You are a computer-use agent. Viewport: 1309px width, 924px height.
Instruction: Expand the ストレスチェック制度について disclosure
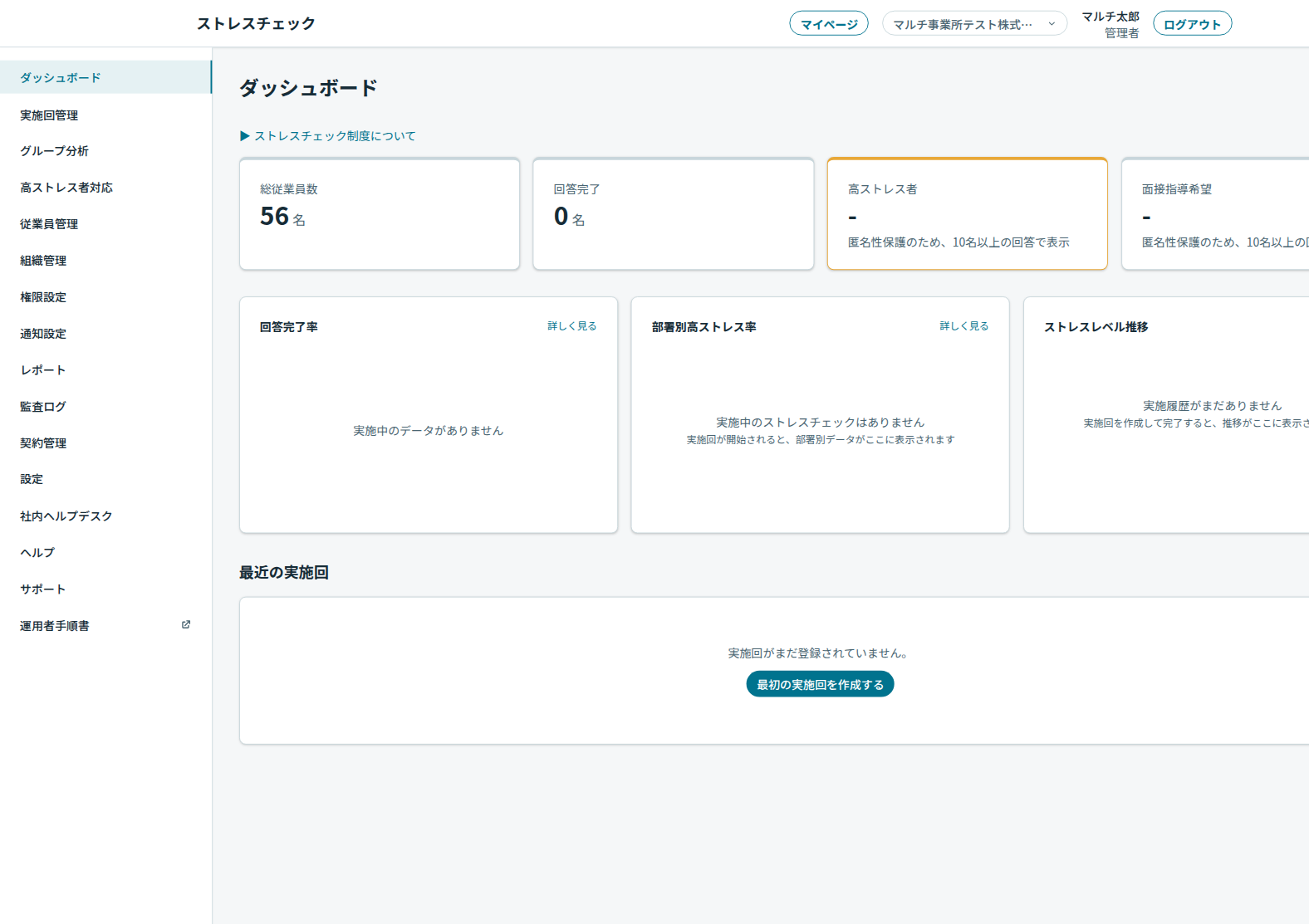pos(328,136)
